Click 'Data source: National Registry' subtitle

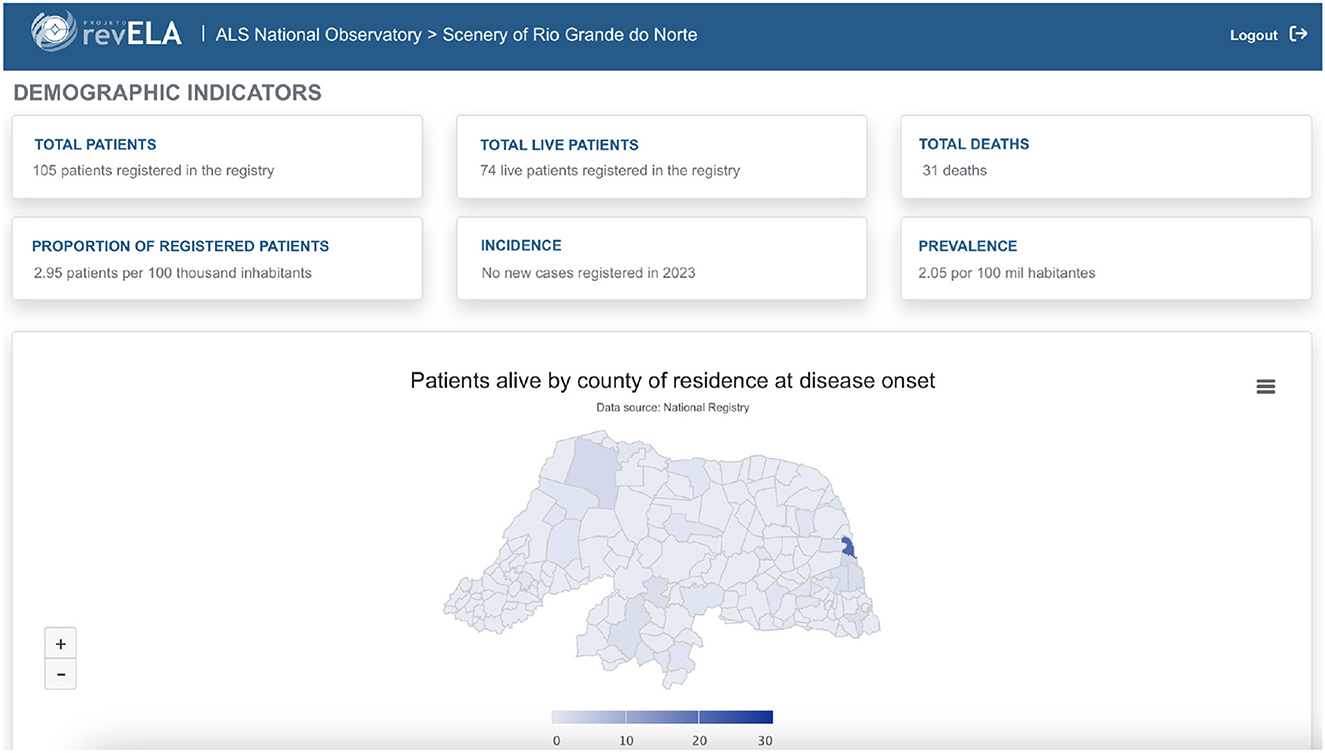click(x=673, y=407)
